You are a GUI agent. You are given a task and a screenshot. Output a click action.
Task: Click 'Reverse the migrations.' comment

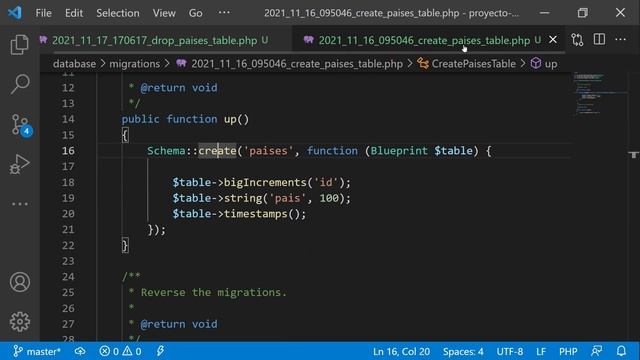pos(213,292)
